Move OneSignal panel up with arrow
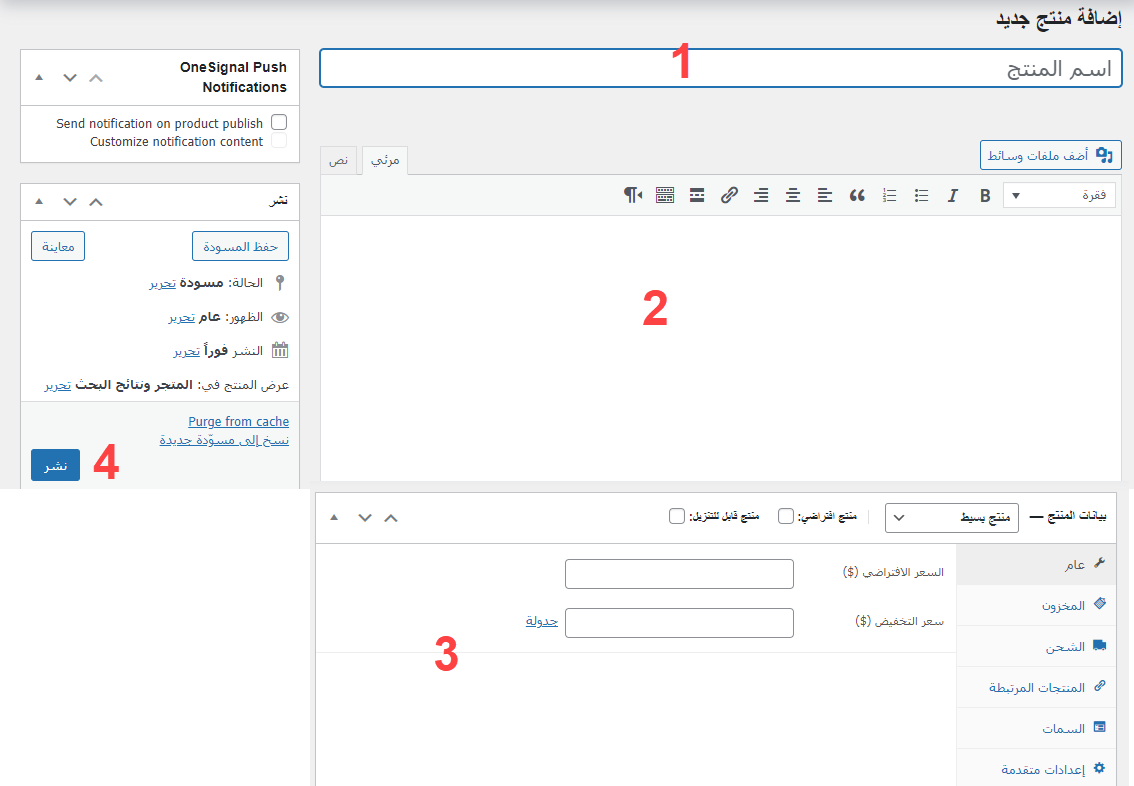Viewport: 1134px width, 786px height. point(96,78)
